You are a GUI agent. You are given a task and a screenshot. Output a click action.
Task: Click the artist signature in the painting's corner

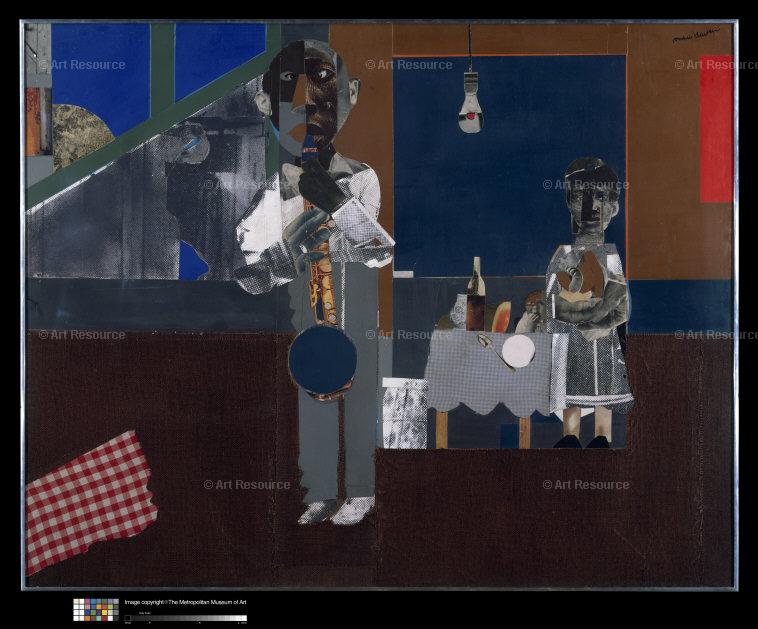[x=696, y=36]
